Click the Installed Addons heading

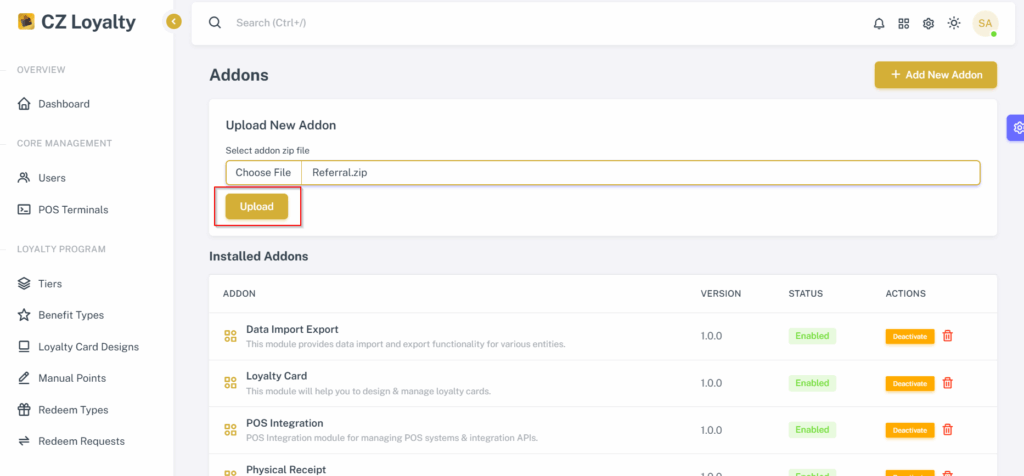point(259,257)
